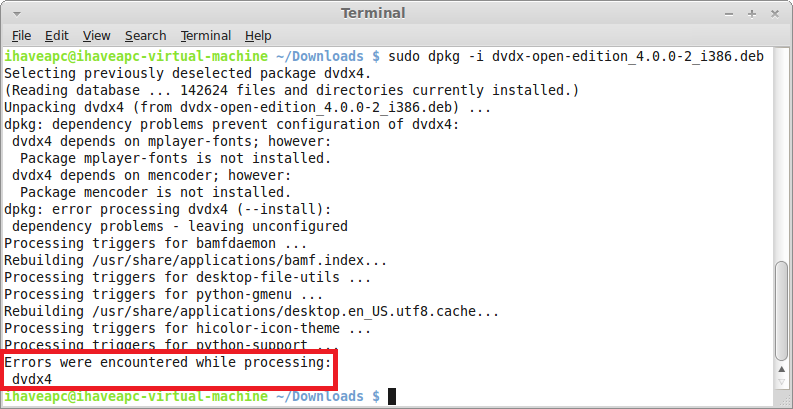Click the highlighted 'Errors were encountered' message
Image resolution: width=793 pixels, height=409 pixels.
click(x=167, y=362)
